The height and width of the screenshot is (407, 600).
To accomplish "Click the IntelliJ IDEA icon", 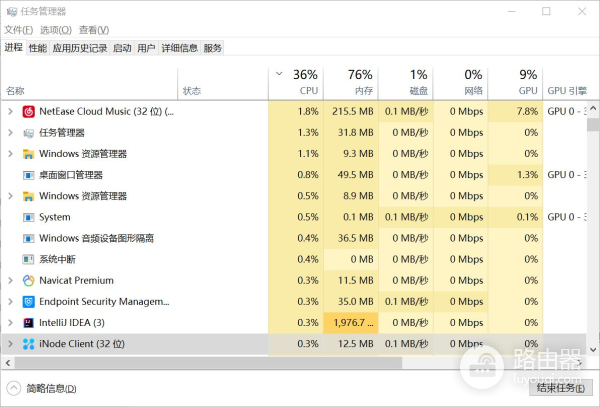I will click(x=28, y=323).
